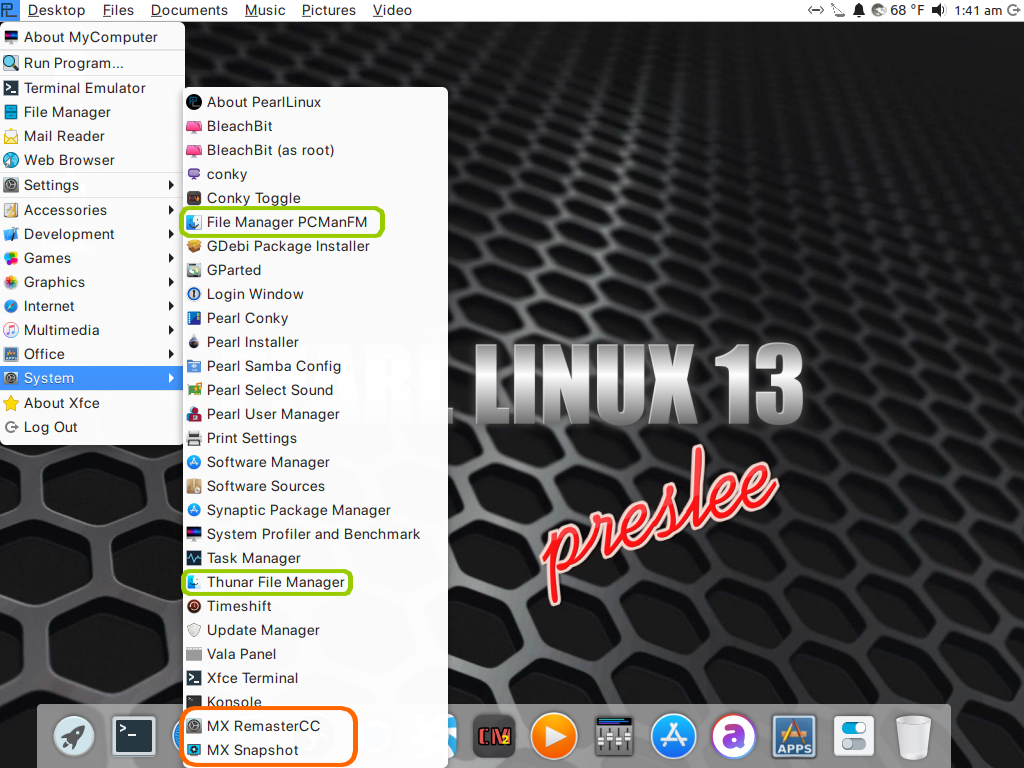Screen dimensions: 1024x768
Task: Open the toggle switches settings dock icon
Action: (x=853, y=738)
